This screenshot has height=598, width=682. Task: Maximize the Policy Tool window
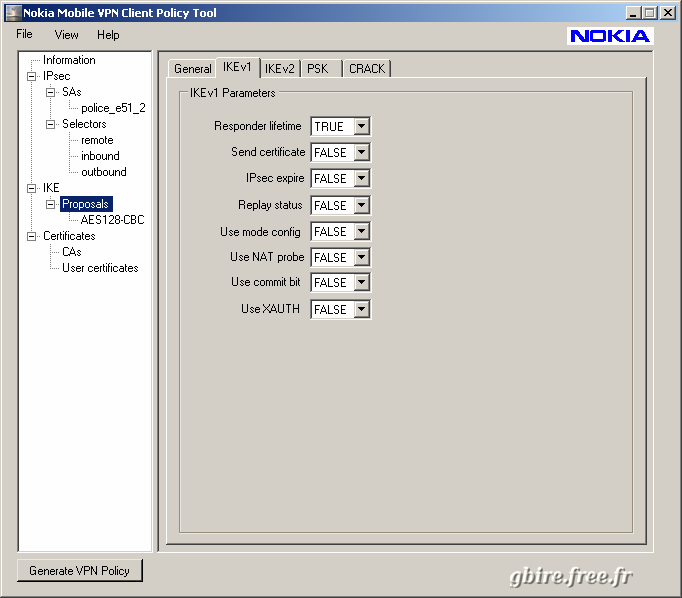[649, 13]
